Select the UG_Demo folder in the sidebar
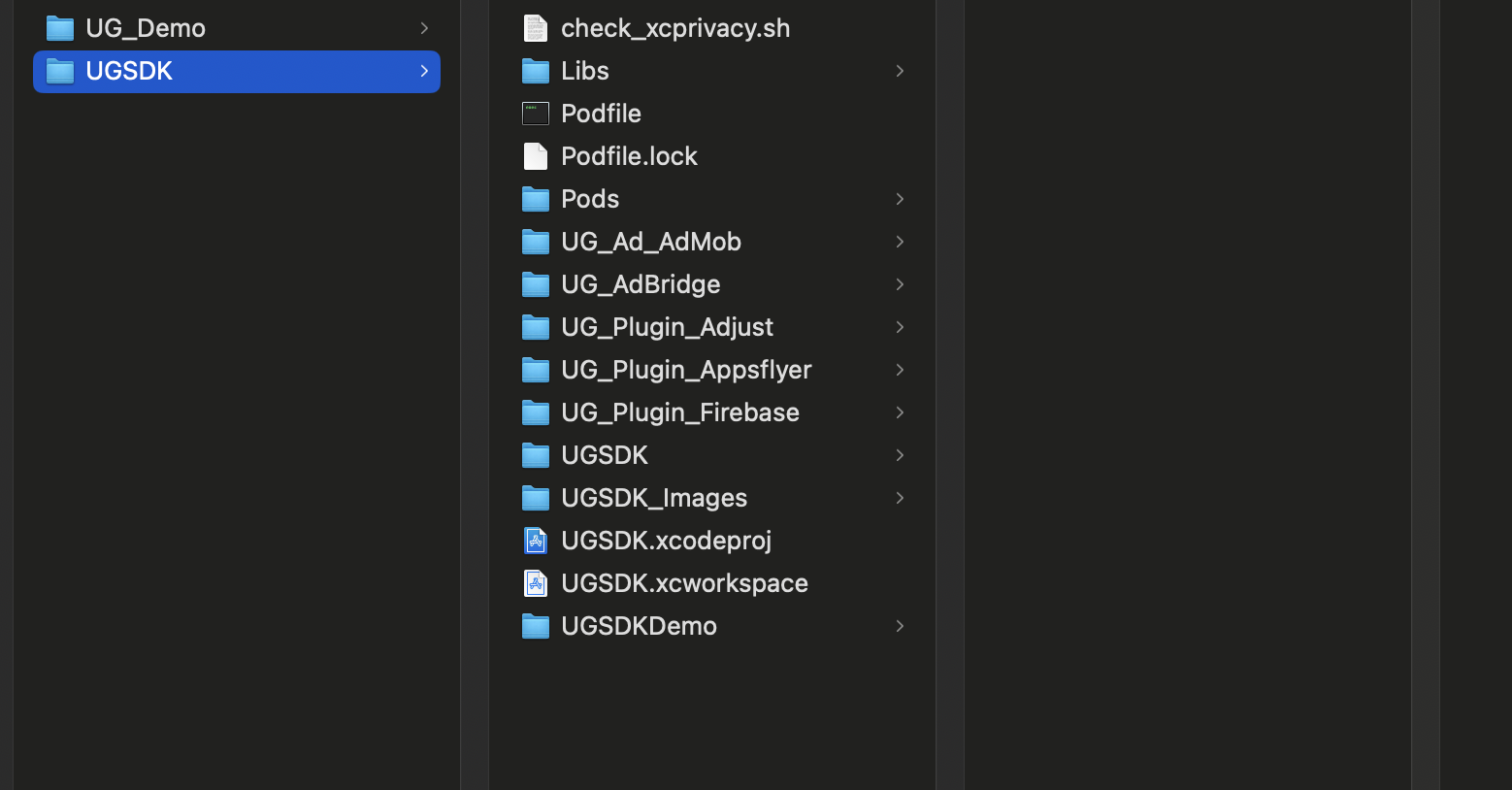This screenshot has width=1512, height=790. pos(146,28)
